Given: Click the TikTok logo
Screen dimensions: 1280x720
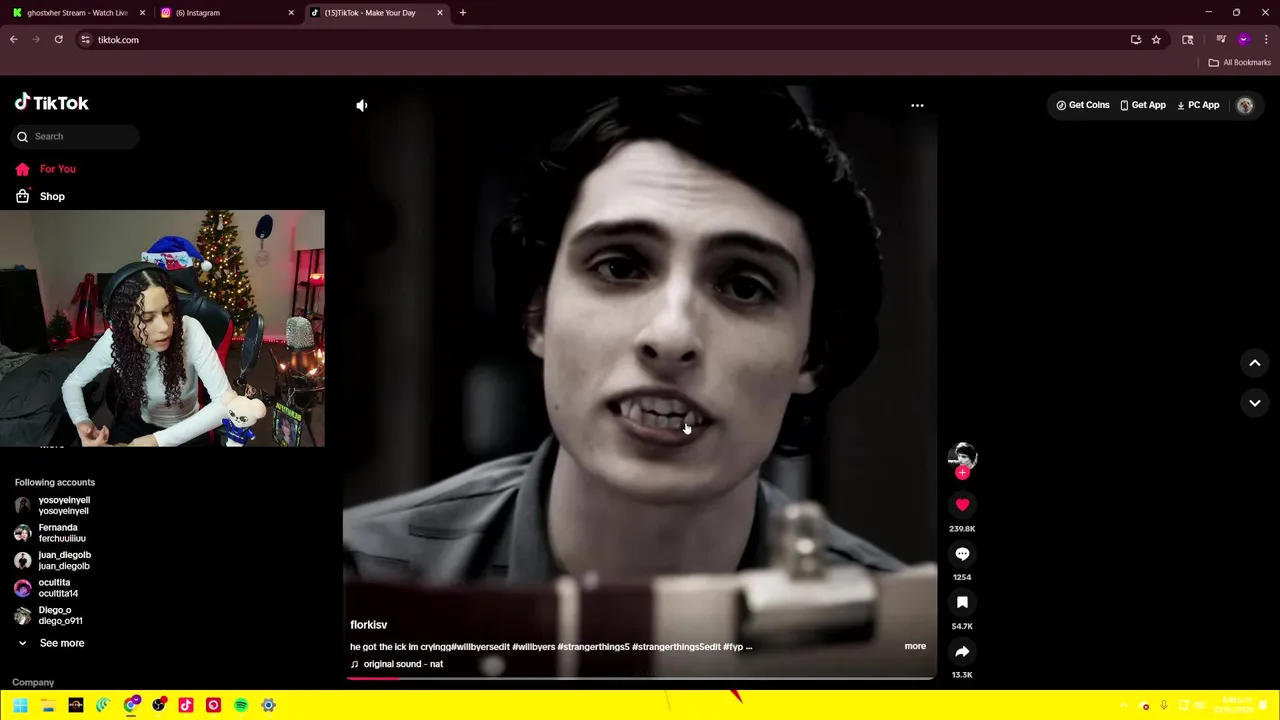Looking at the screenshot, I should pos(52,103).
